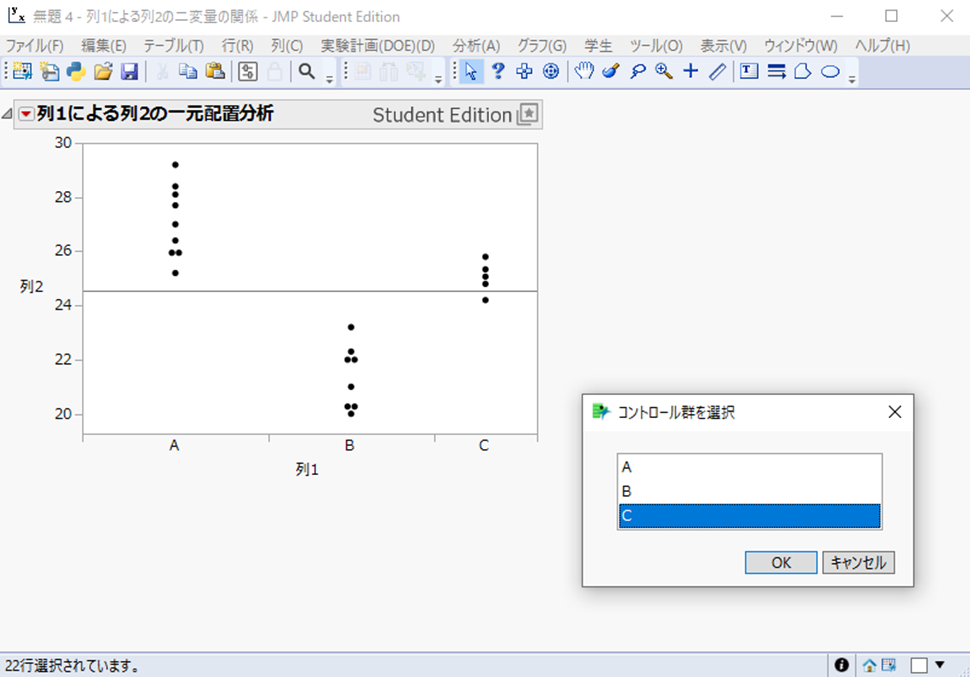
Task: Select the Crosshairs tool
Action: [x=690, y=71]
